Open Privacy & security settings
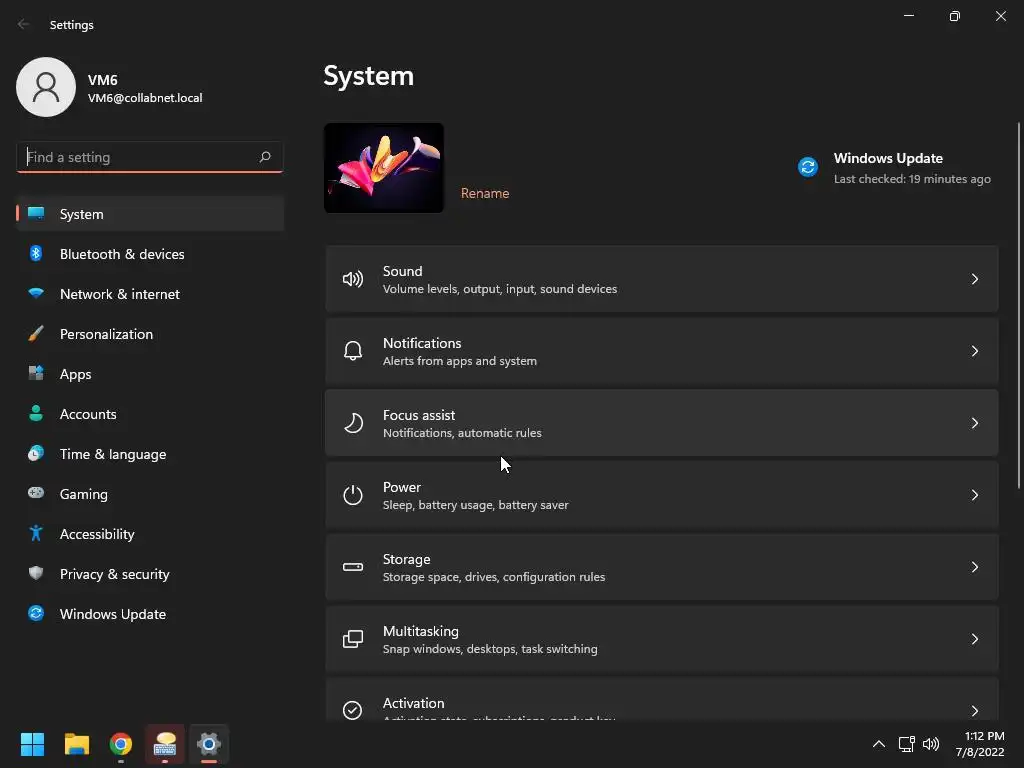This screenshot has width=1024, height=768. pos(150,573)
